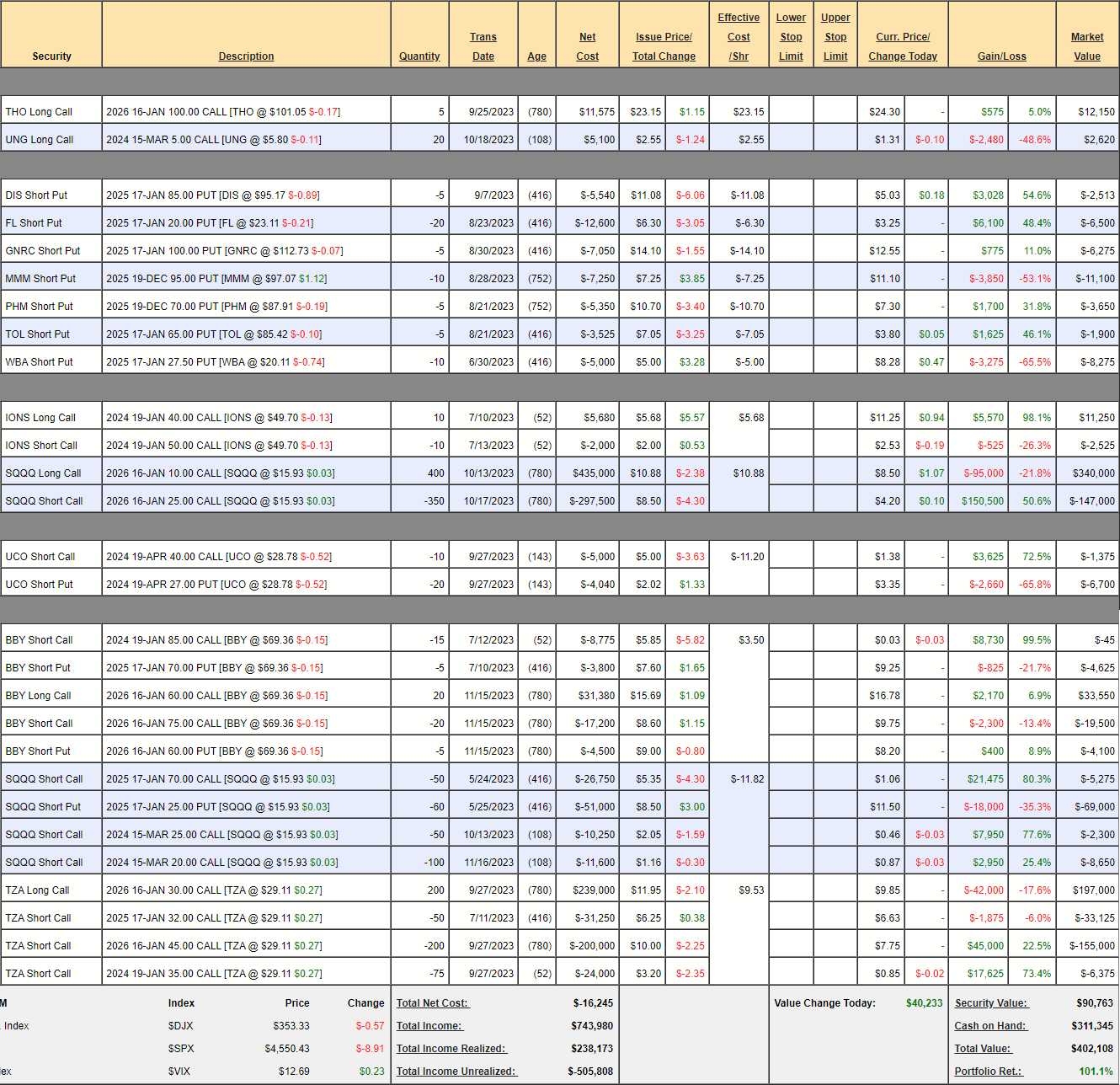Click the Lower Stop Limit header
Viewport: 1120px width, 1085px height.
(791, 37)
